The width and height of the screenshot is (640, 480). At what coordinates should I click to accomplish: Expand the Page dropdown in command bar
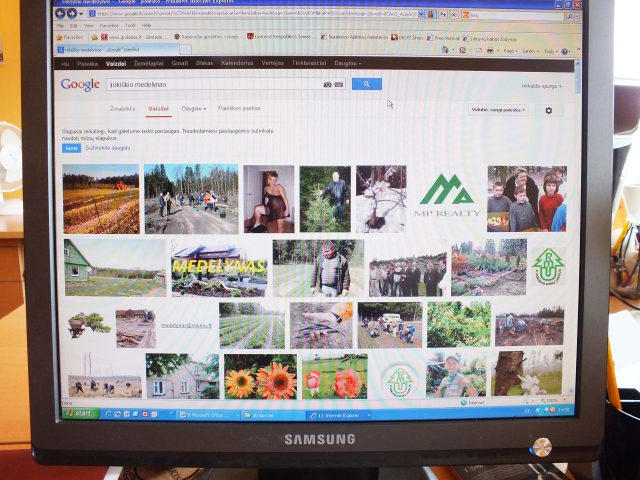(x=510, y=51)
